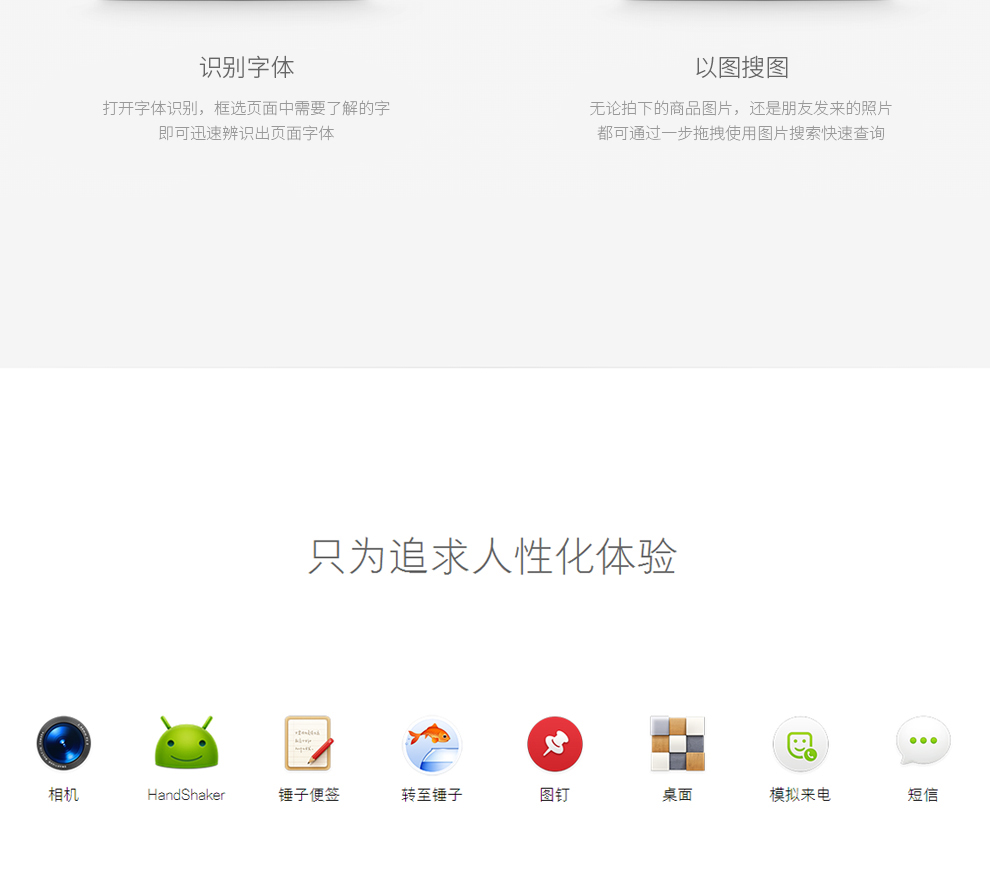Image resolution: width=990 pixels, height=889 pixels.
Task: Select the 模拟来电 text label
Action: (801, 794)
